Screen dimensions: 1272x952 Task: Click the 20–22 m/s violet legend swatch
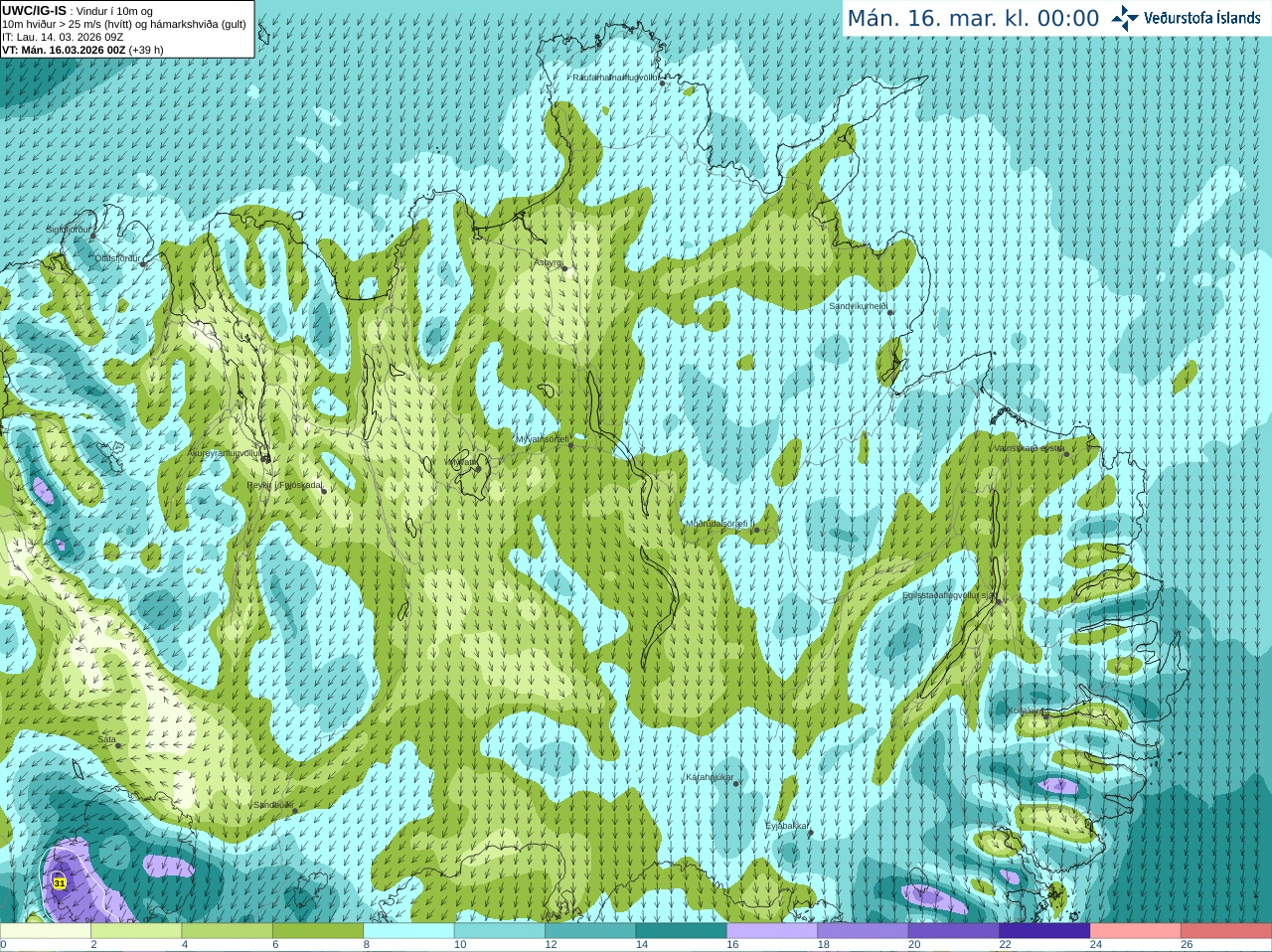tap(954, 931)
